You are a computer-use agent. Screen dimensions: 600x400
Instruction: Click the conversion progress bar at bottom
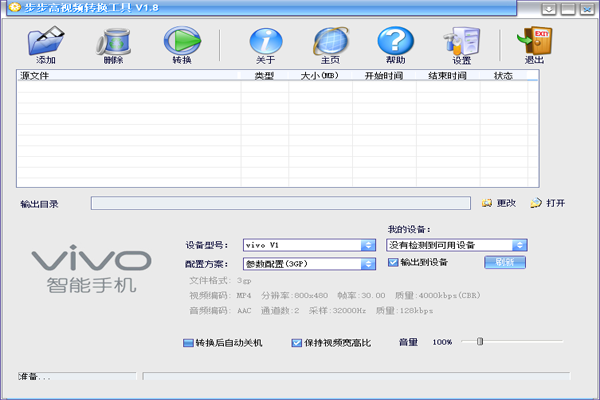pos(356,376)
